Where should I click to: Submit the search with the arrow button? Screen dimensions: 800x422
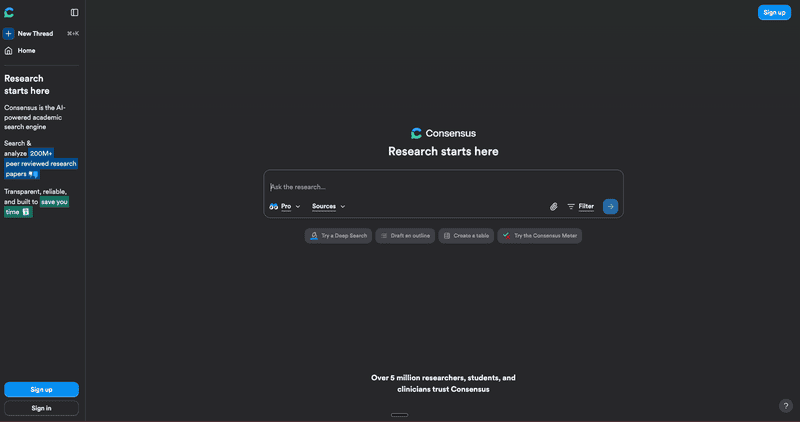pyautogui.click(x=610, y=207)
